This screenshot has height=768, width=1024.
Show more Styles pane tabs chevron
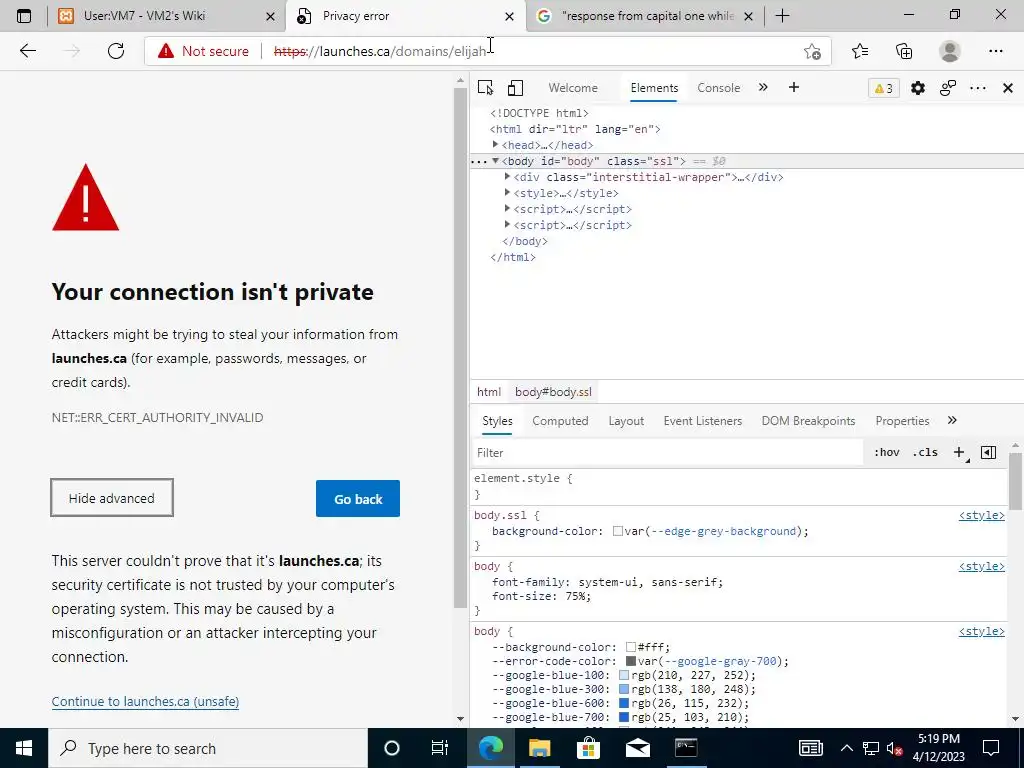pos(952,421)
